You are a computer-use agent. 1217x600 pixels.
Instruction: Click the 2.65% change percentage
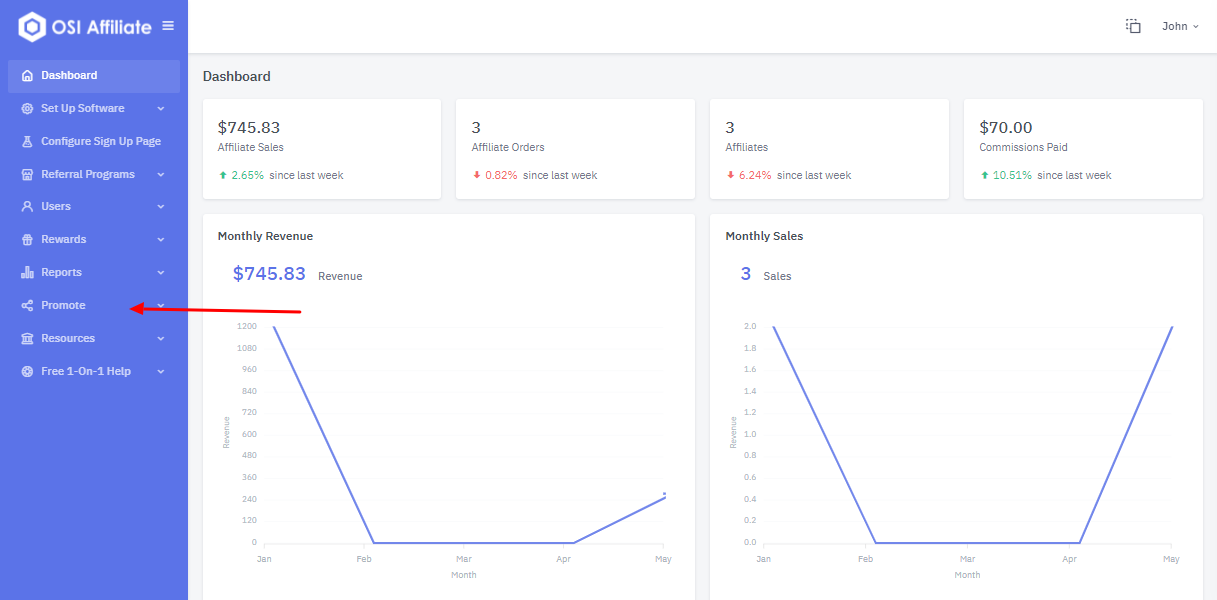click(x=247, y=176)
